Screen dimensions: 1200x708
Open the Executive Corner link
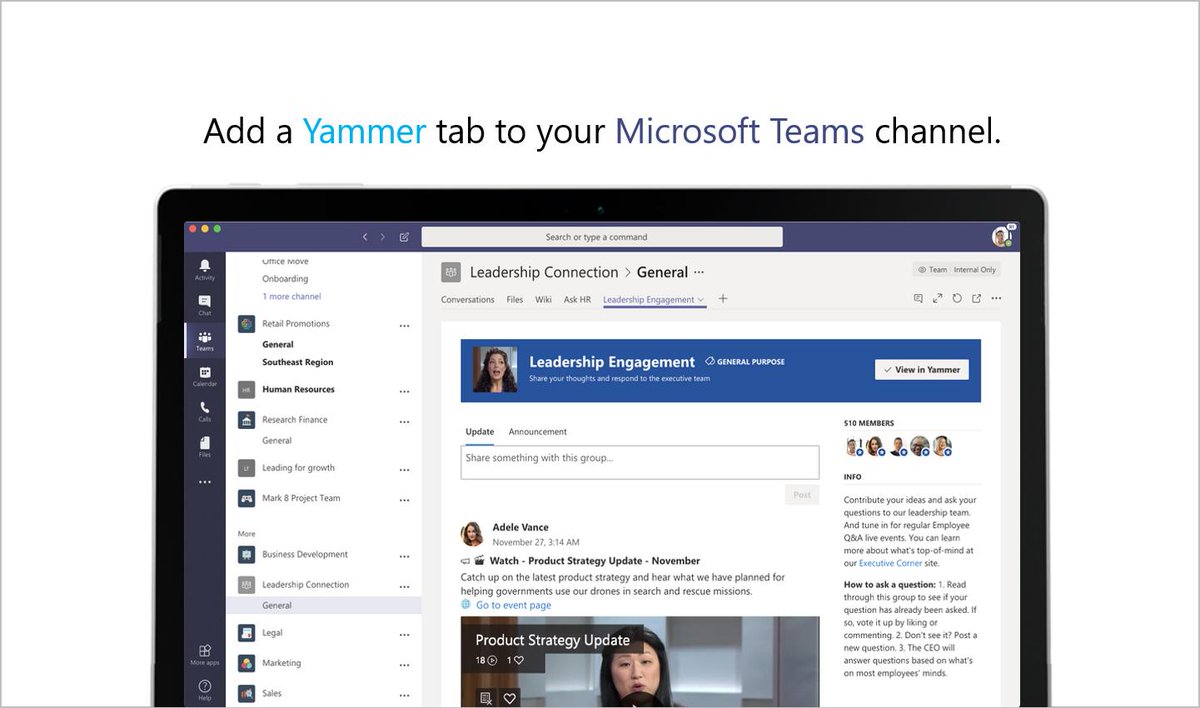tap(891, 563)
